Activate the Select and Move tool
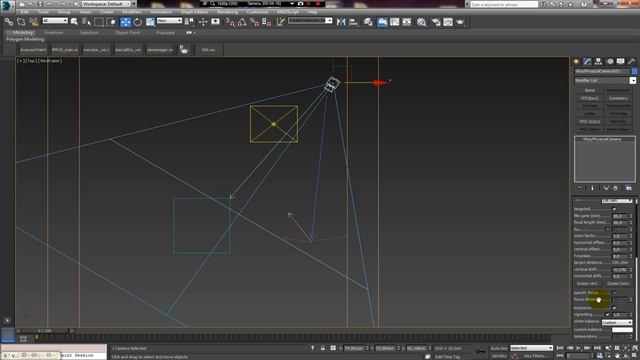Image resolution: width=640 pixels, height=360 pixels. click(x=125, y=22)
